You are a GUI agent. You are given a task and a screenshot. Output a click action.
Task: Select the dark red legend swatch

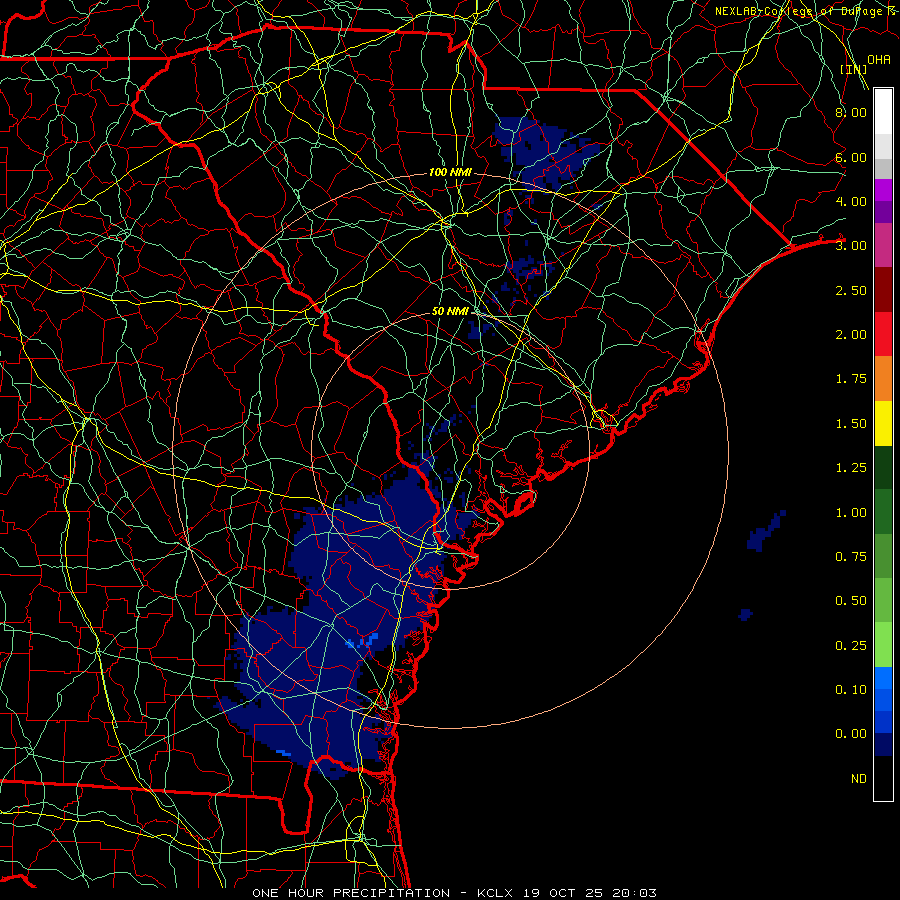pyautogui.click(x=883, y=290)
